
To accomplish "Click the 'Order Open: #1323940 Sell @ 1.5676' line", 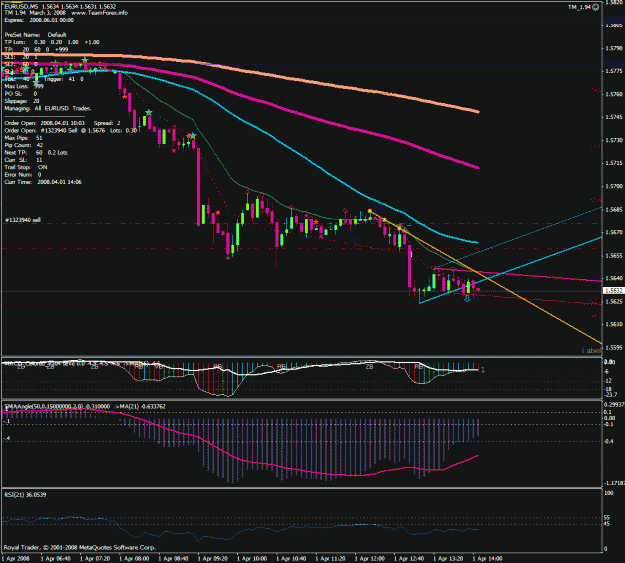I will click(x=71, y=131).
